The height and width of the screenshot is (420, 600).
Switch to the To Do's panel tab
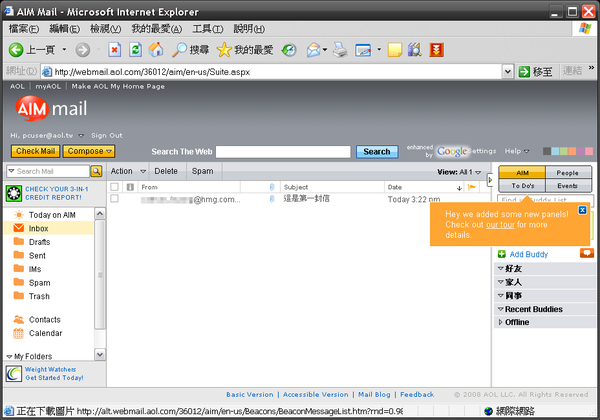point(522,186)
